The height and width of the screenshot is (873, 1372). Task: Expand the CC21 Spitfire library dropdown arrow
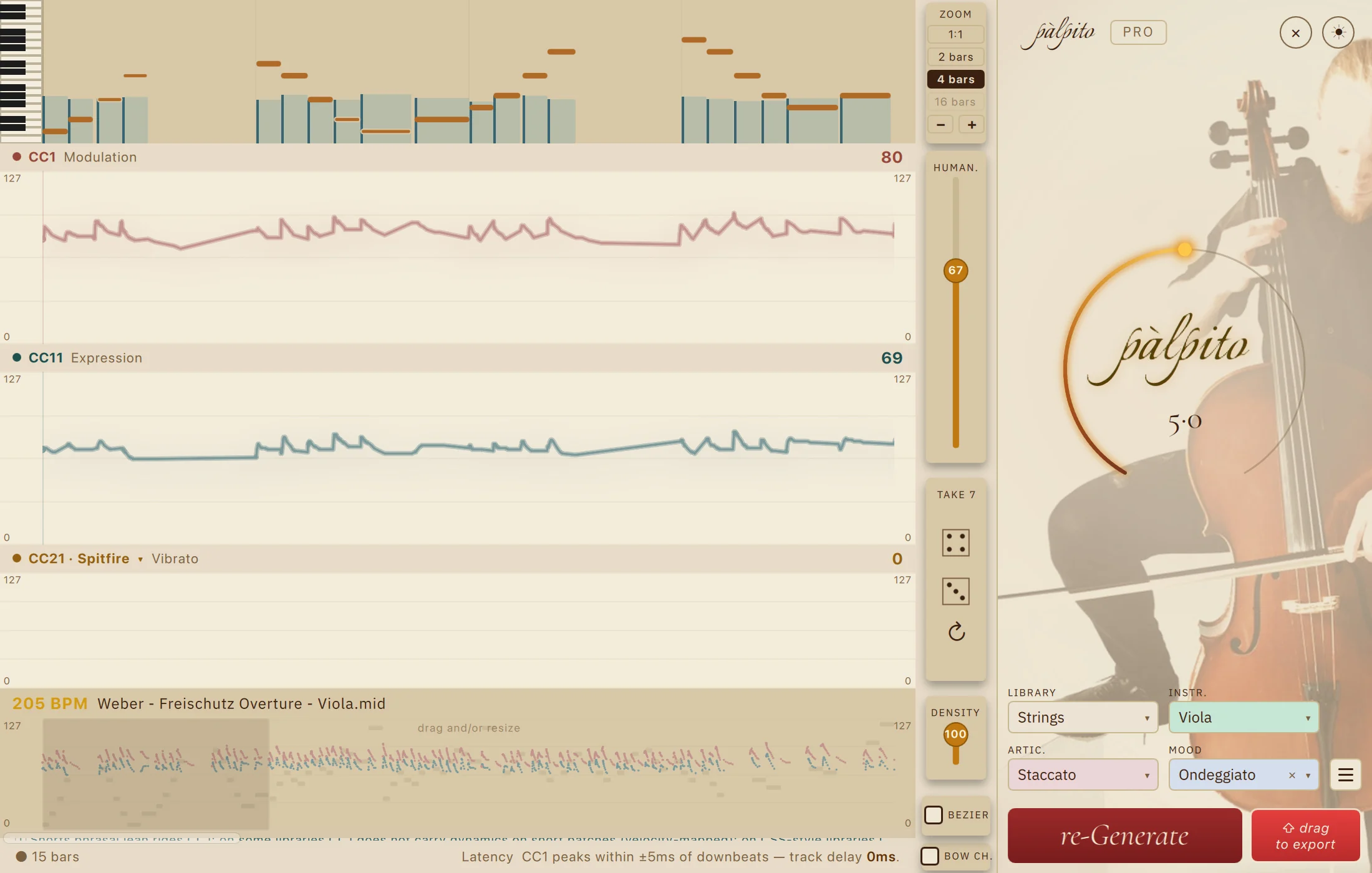click(140, 559)
